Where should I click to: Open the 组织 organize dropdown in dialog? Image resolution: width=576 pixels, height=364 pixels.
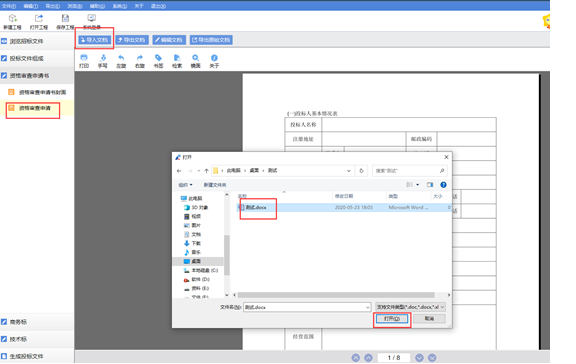(x=186, y=185)
